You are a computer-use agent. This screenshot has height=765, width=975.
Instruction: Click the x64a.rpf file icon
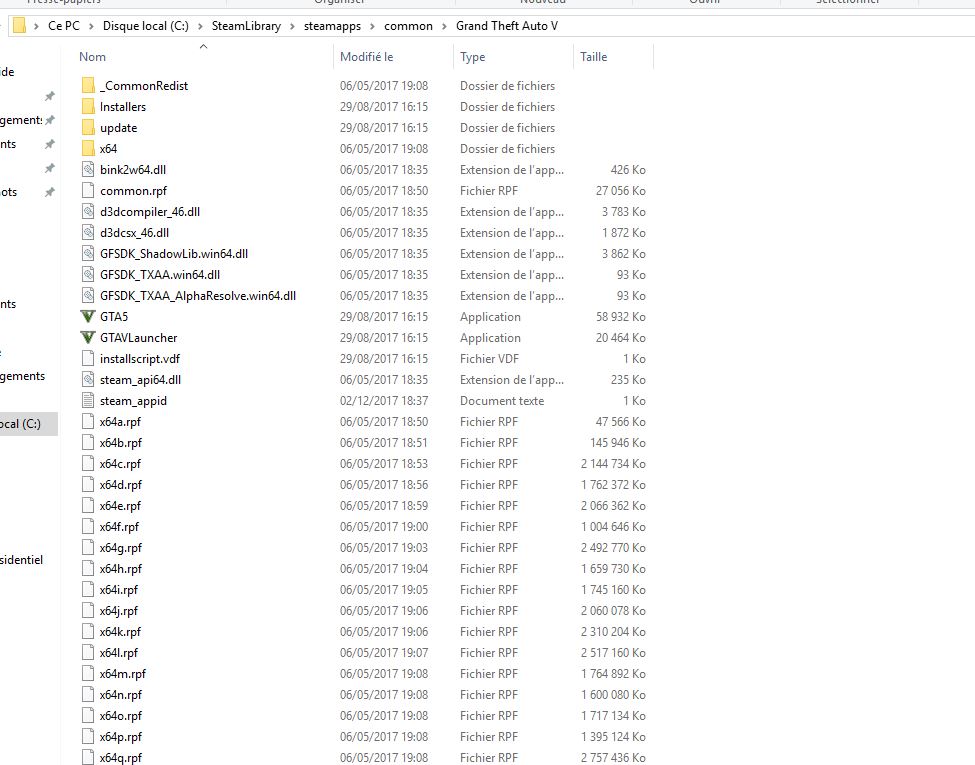(88, 422)
